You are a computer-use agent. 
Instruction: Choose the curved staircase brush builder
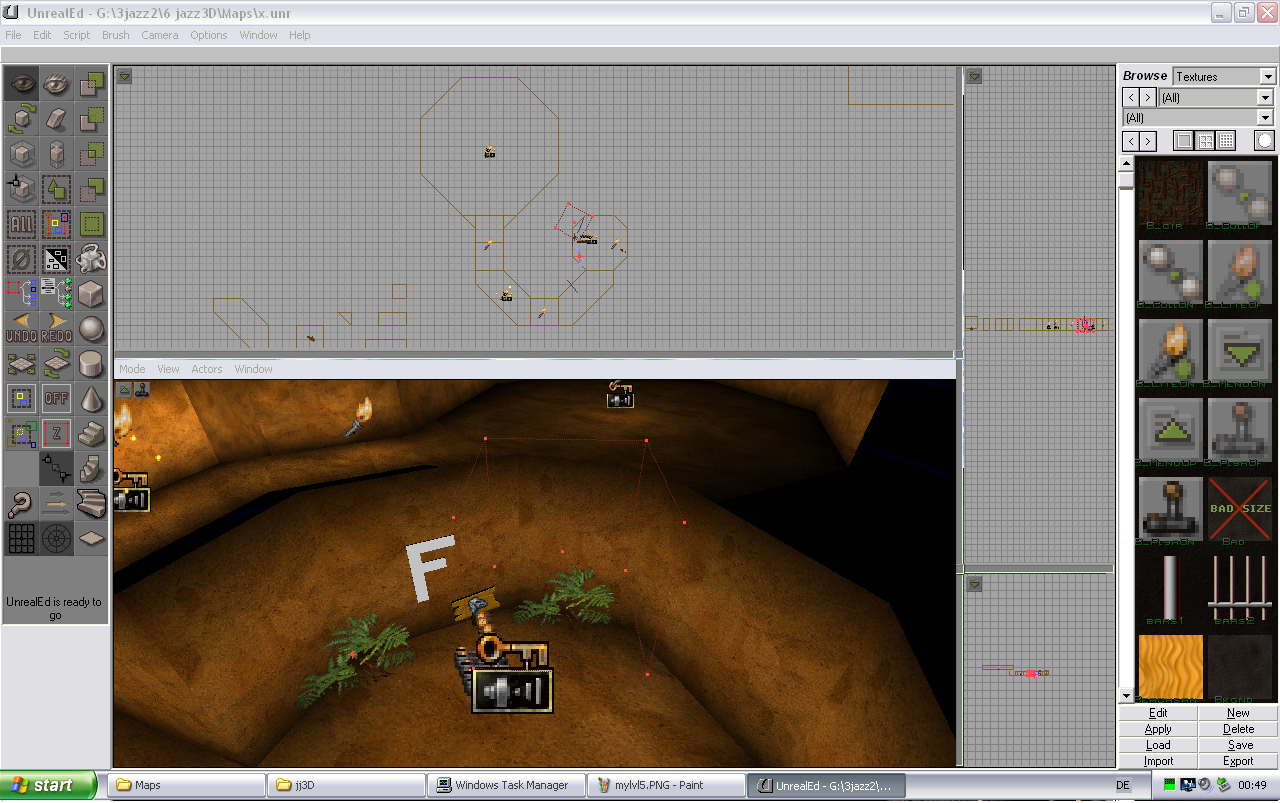tap(91, 503)
